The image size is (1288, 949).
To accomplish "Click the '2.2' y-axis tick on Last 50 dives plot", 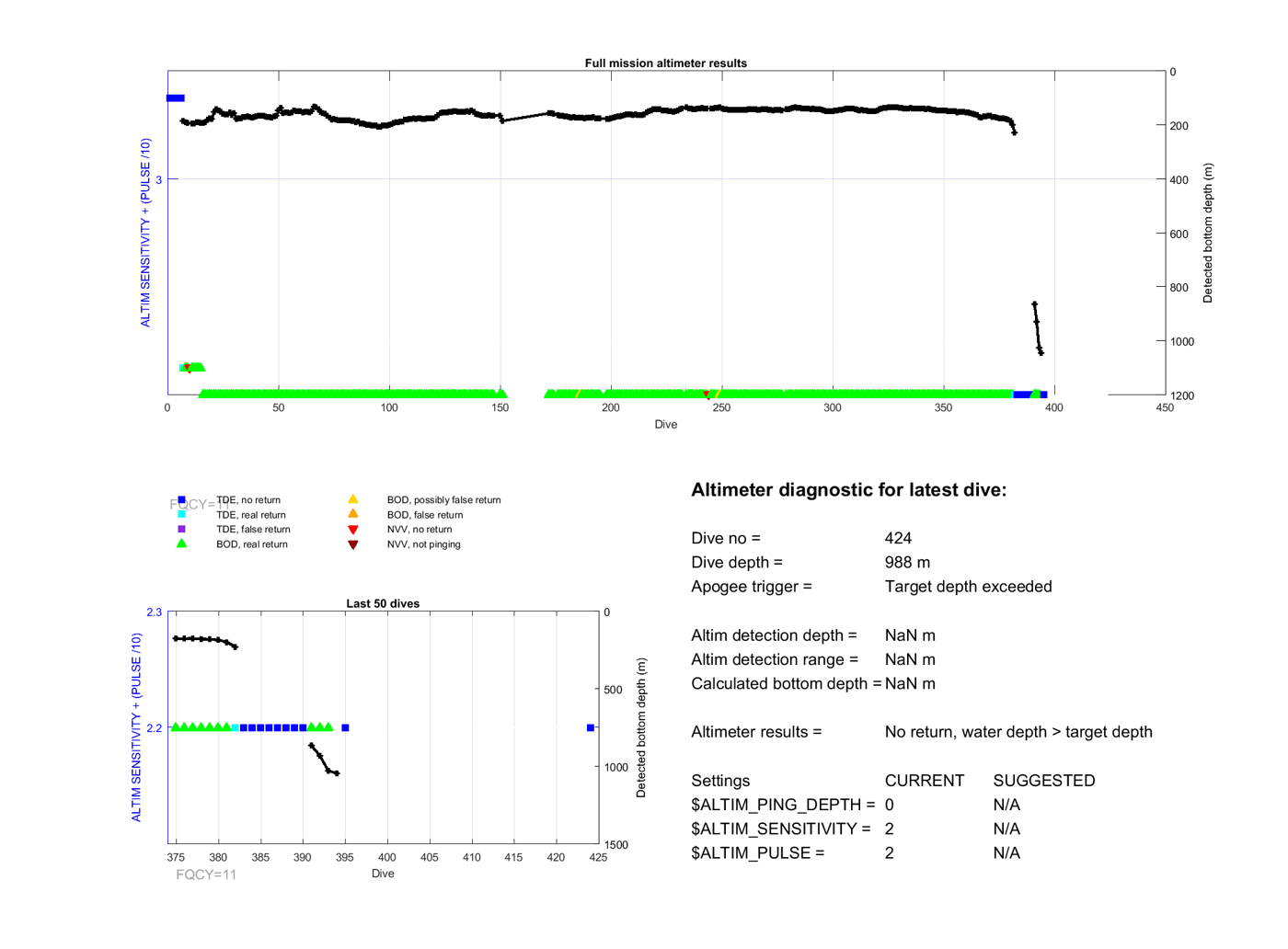I will (x=154, y=728).
